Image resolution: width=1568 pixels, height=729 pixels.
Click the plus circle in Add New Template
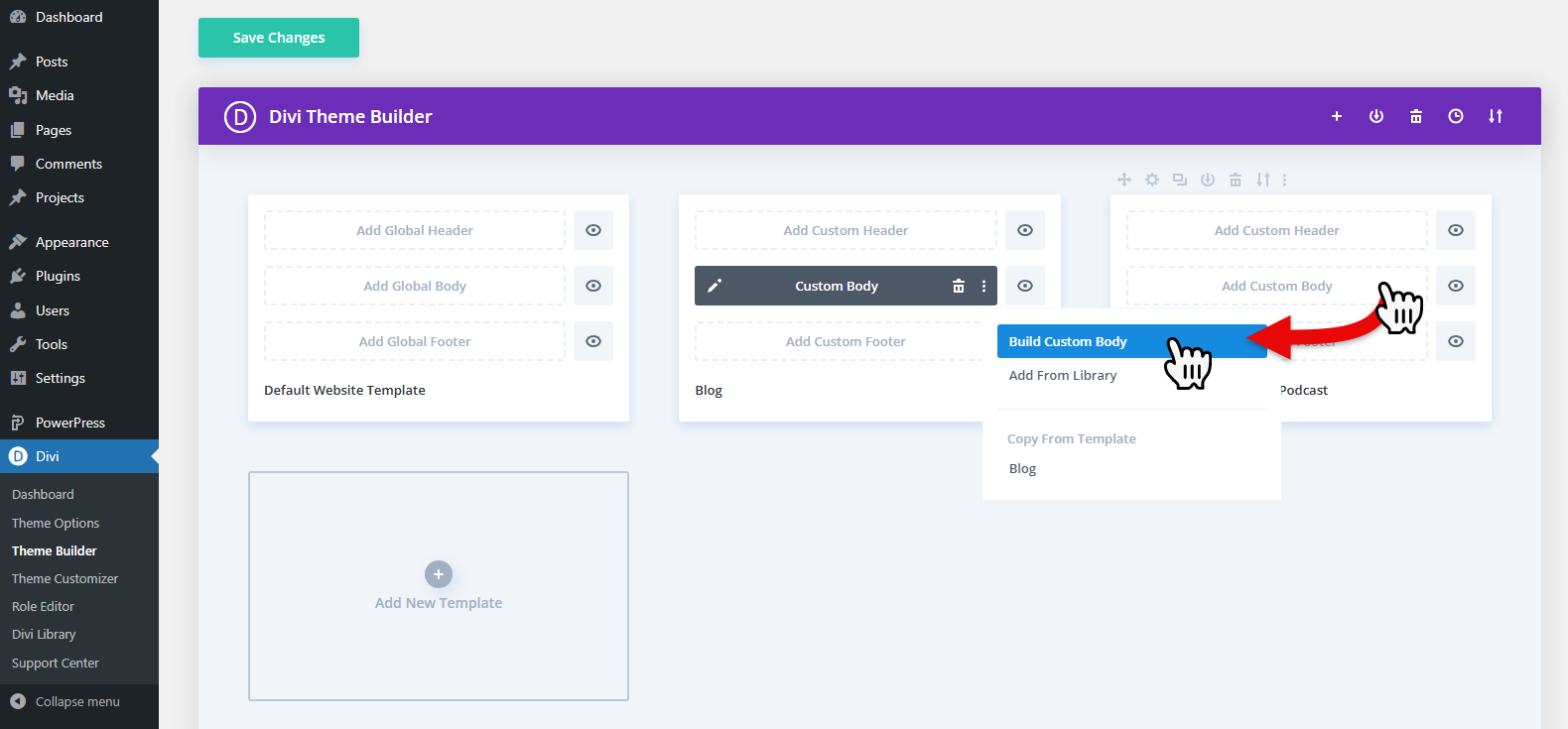pyautogui.click(x=439, y=574)
